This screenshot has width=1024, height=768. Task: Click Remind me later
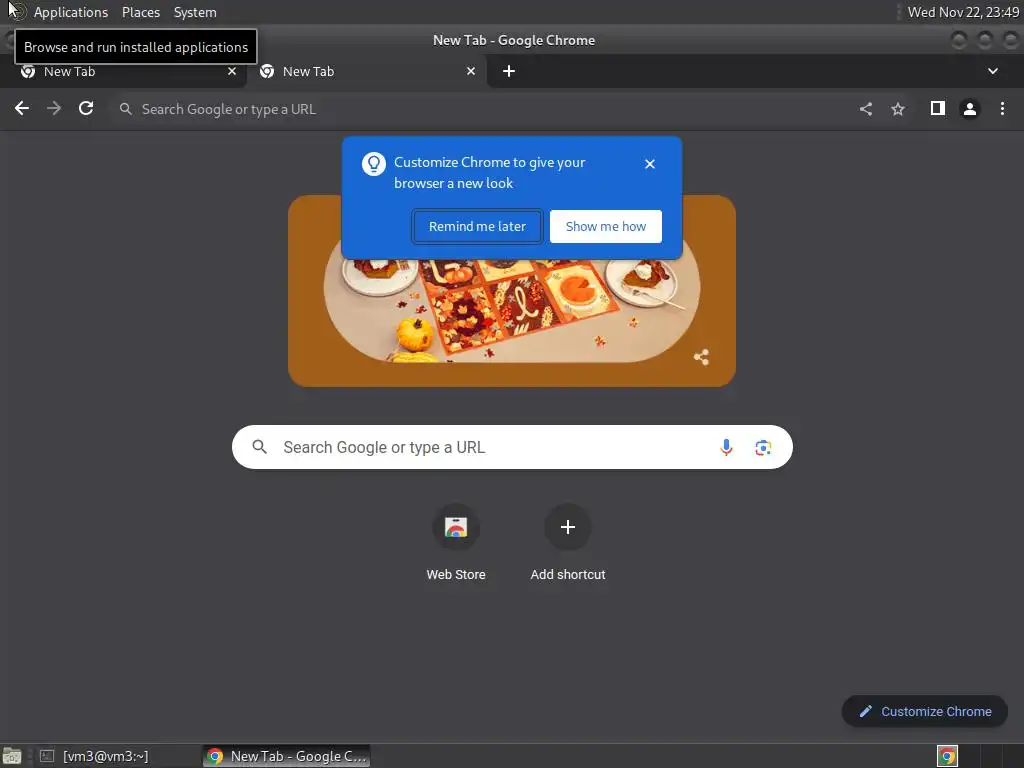477,227
